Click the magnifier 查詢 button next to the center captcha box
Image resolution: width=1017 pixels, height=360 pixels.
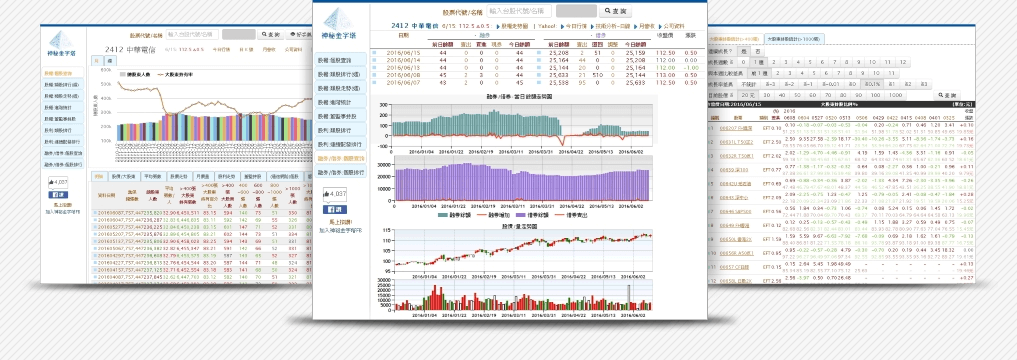616,12
